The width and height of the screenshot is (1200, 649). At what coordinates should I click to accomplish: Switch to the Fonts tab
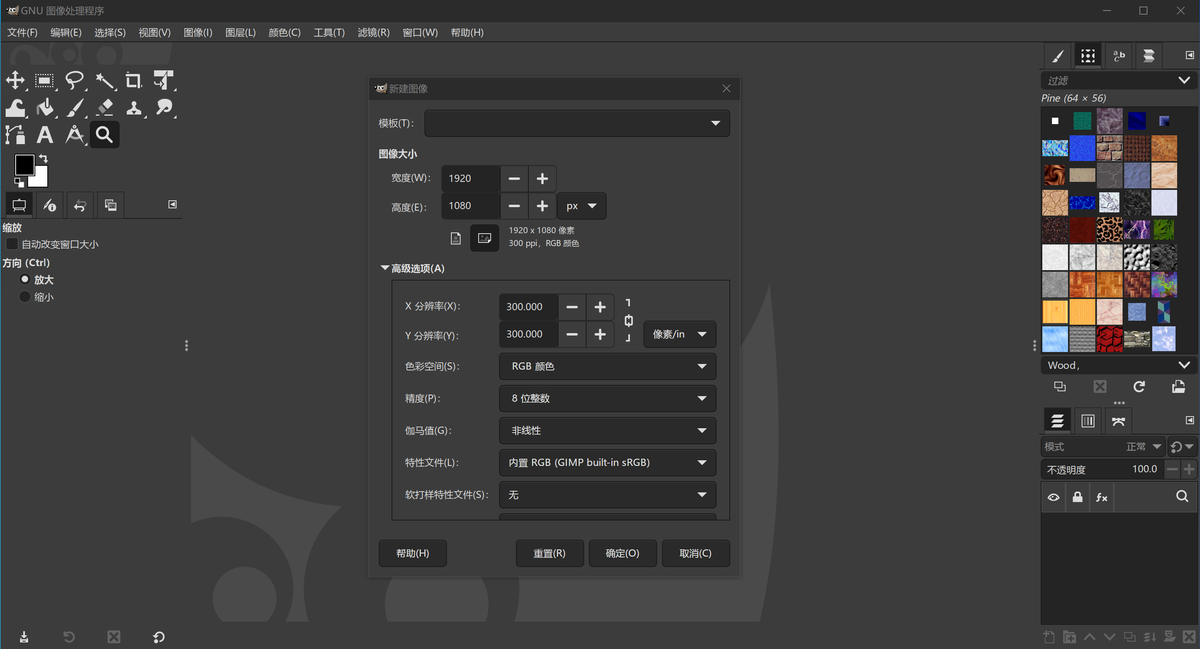point(1119,56)
